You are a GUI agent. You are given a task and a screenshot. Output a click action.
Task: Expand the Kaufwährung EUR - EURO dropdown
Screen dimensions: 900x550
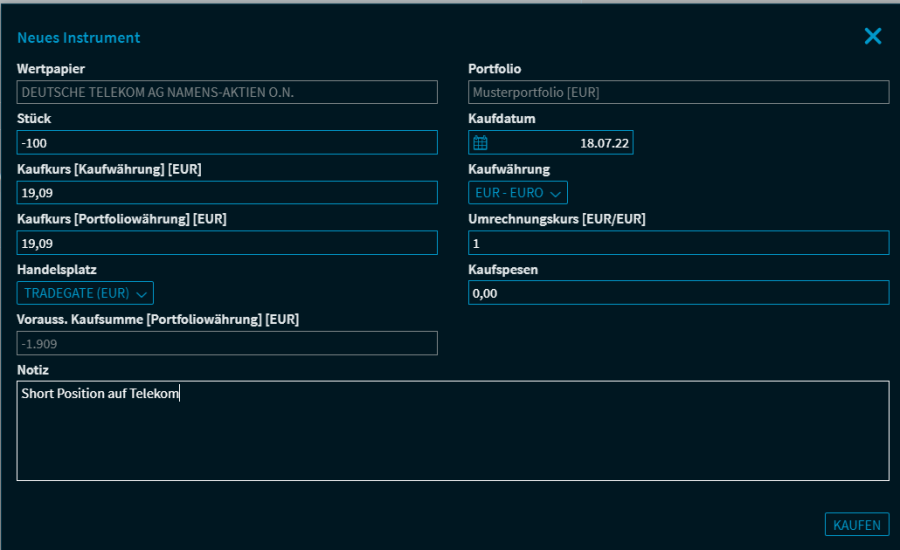click(x=517, y=192)
